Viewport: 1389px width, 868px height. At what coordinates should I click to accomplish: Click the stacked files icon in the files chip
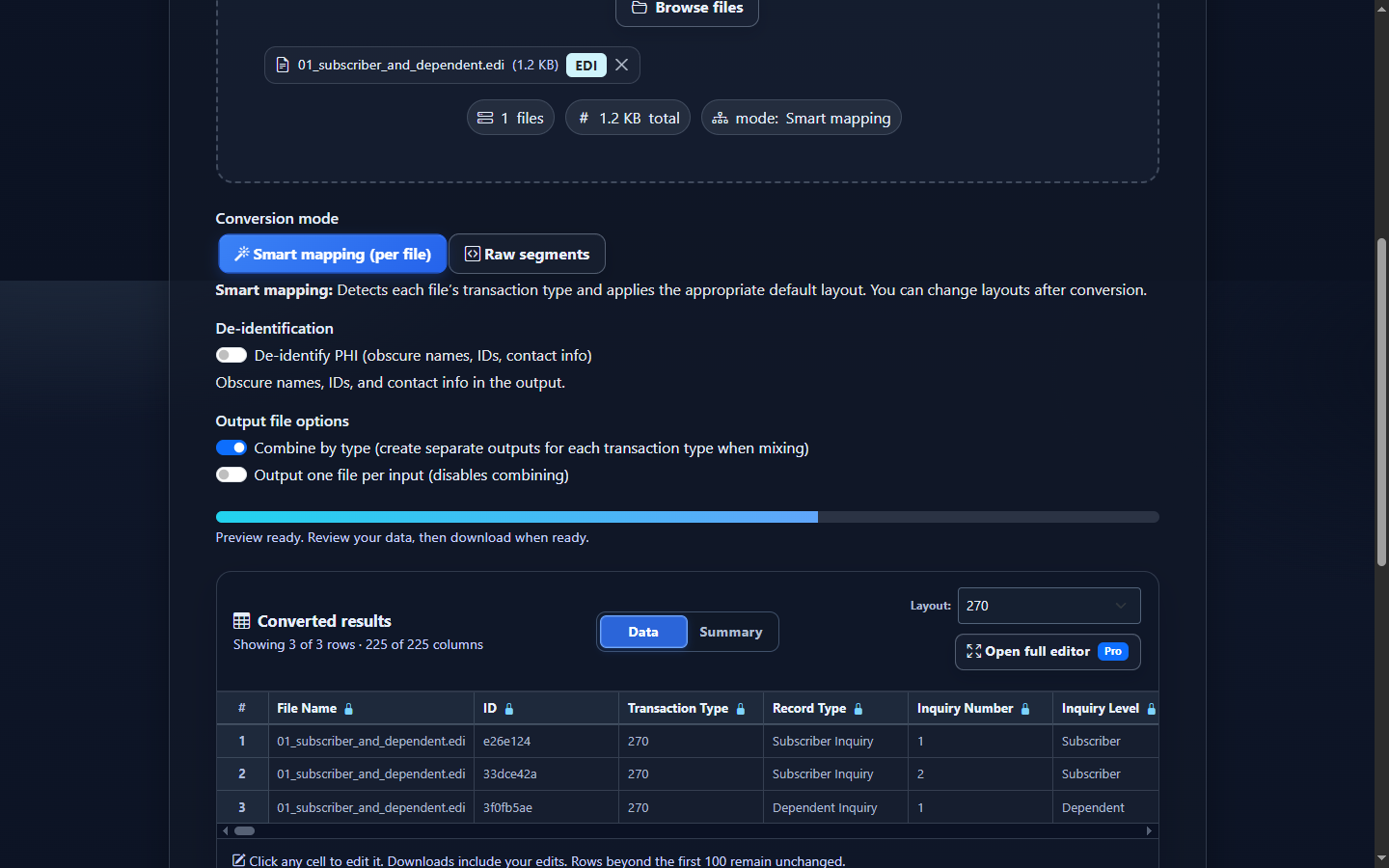485,118
